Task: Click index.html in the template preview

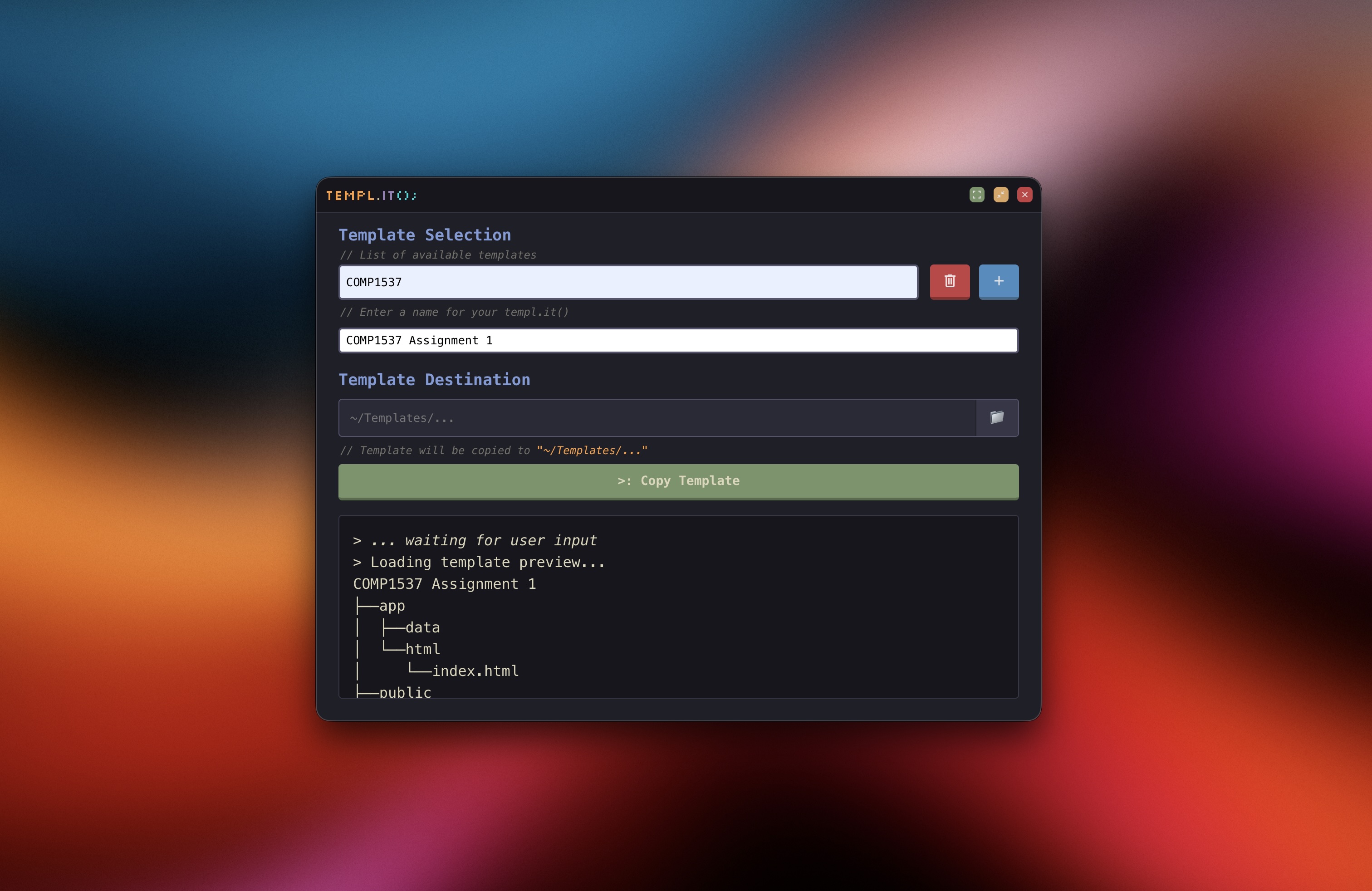Action: click(x=475, y=671)
